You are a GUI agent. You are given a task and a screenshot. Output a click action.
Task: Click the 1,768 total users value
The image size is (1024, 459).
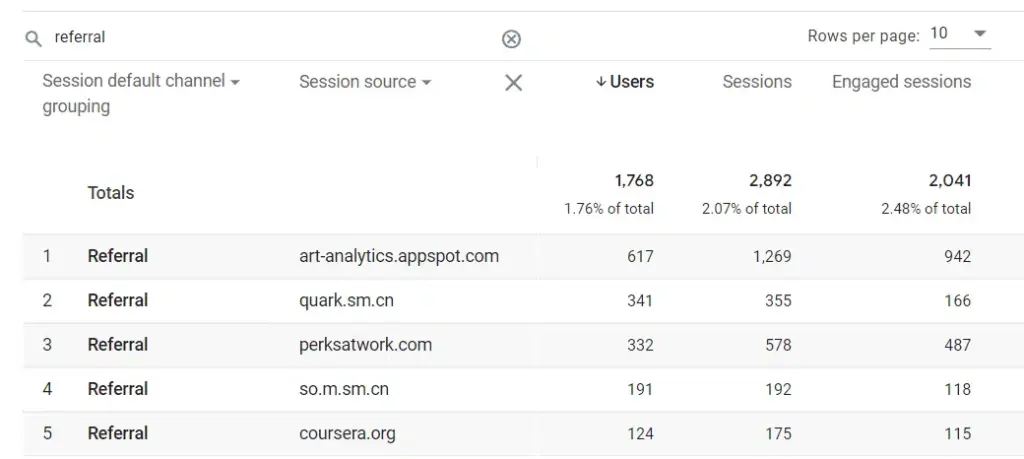click(x=634, y=181)
